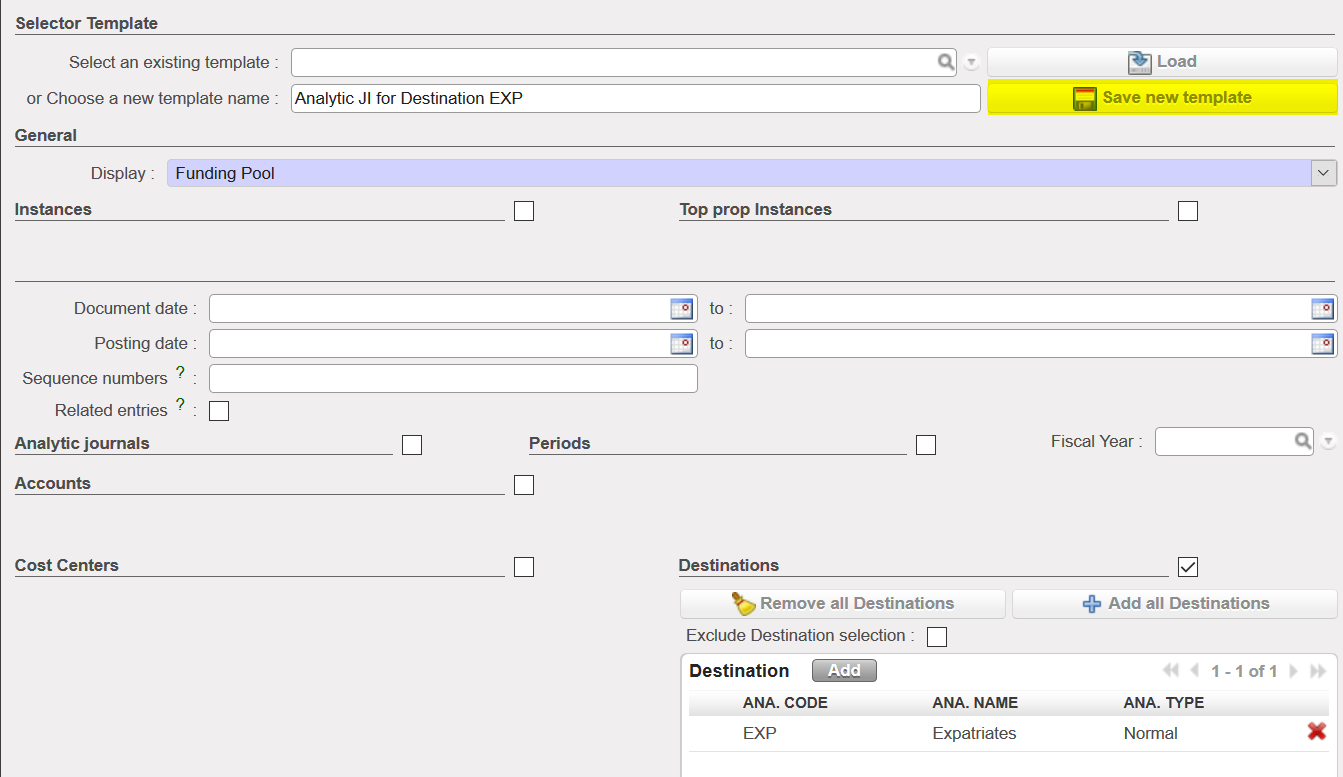Click Fiscal Year search magnifier icon
This screenshot has width=1343, height=777.
(x=1302, y=441)
